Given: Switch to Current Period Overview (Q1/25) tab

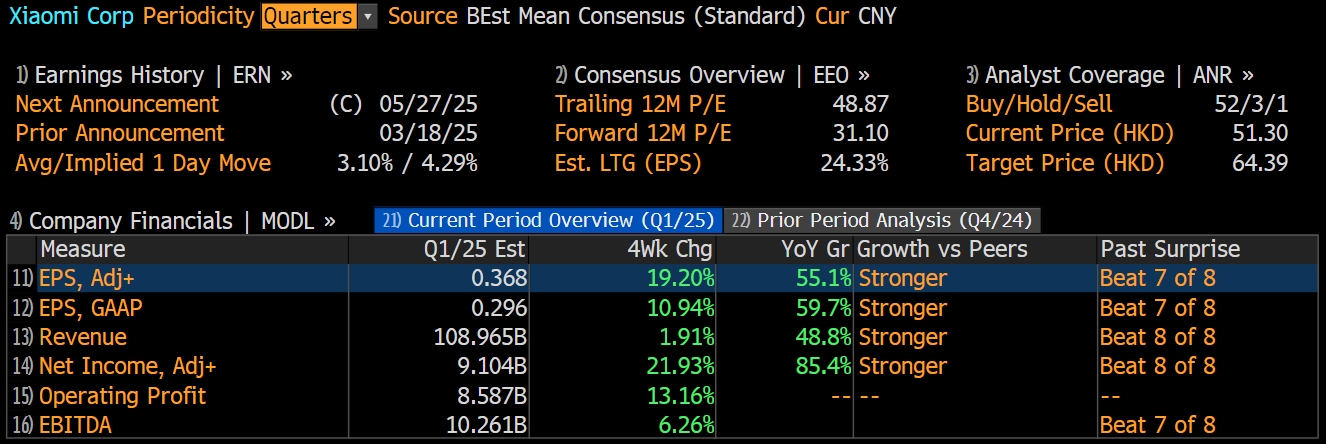Looking at the screenshot, I should tap(547, 221).
